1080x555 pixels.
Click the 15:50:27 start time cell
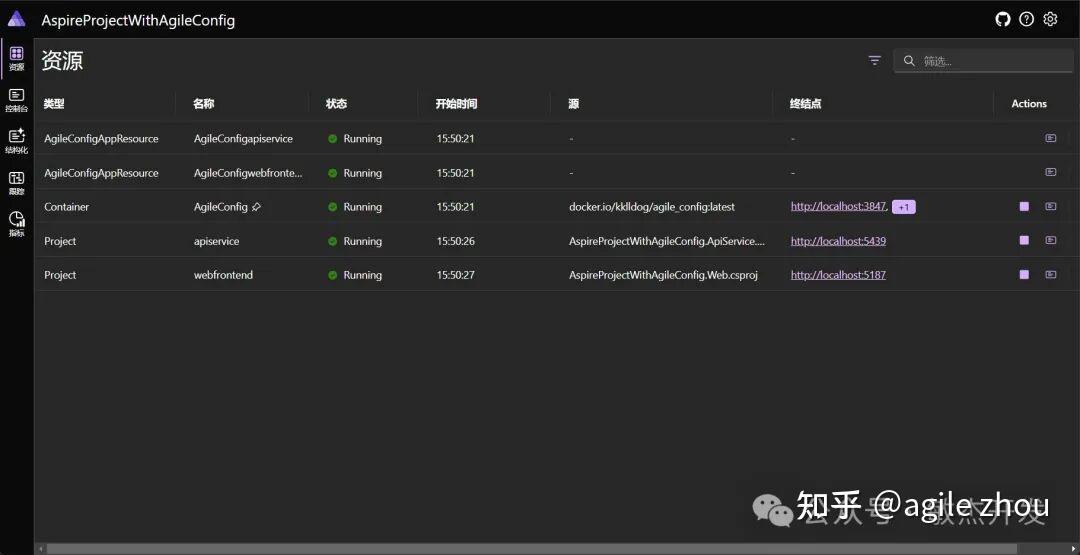coord(455,275)
